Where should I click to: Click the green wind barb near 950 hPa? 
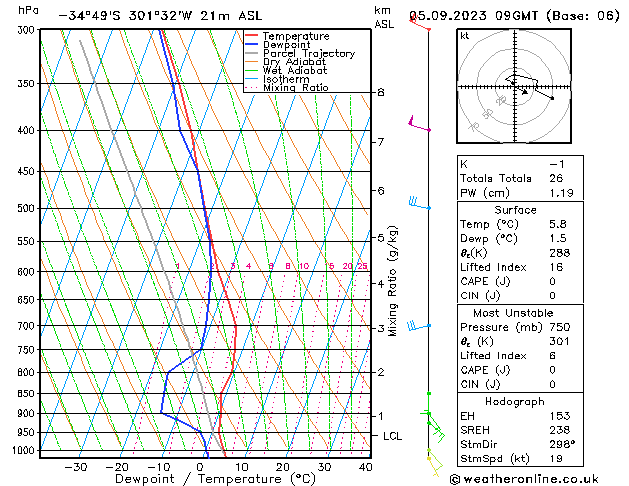click(x=436, y=431)
